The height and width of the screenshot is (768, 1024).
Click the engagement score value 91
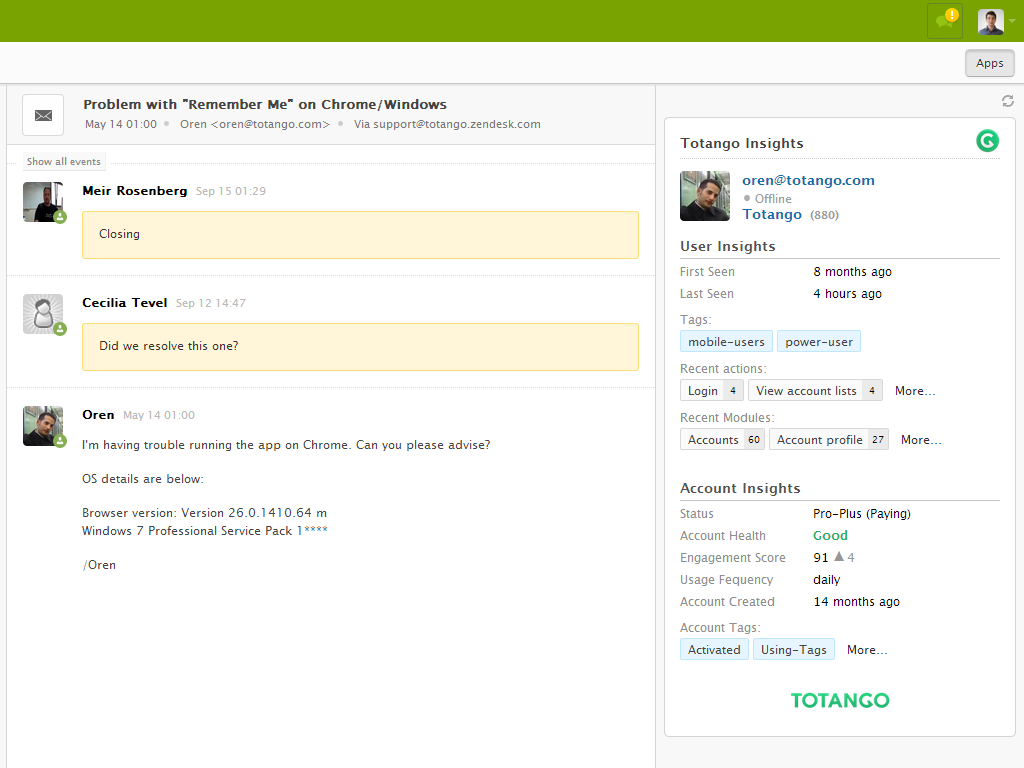pyautogui.click(x=820, y=558)
